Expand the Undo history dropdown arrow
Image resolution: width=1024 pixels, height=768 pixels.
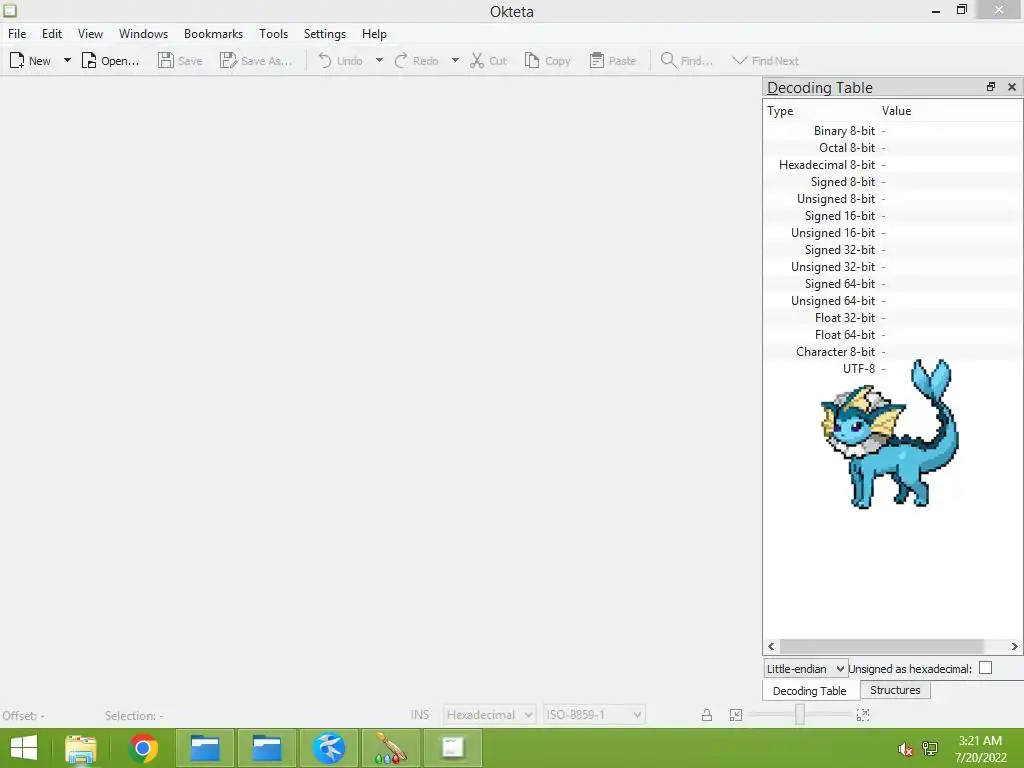tap(379, 61)
